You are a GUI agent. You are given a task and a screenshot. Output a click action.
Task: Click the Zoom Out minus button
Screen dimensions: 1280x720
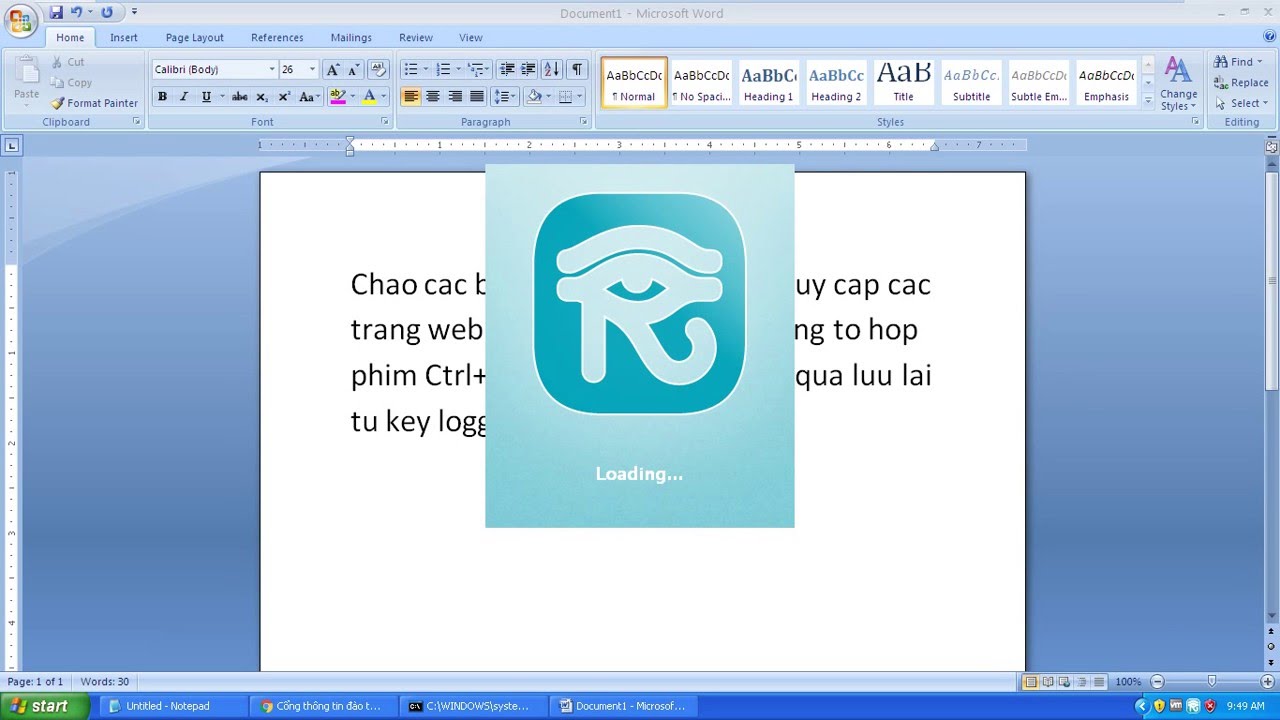tap(1157, 682)
